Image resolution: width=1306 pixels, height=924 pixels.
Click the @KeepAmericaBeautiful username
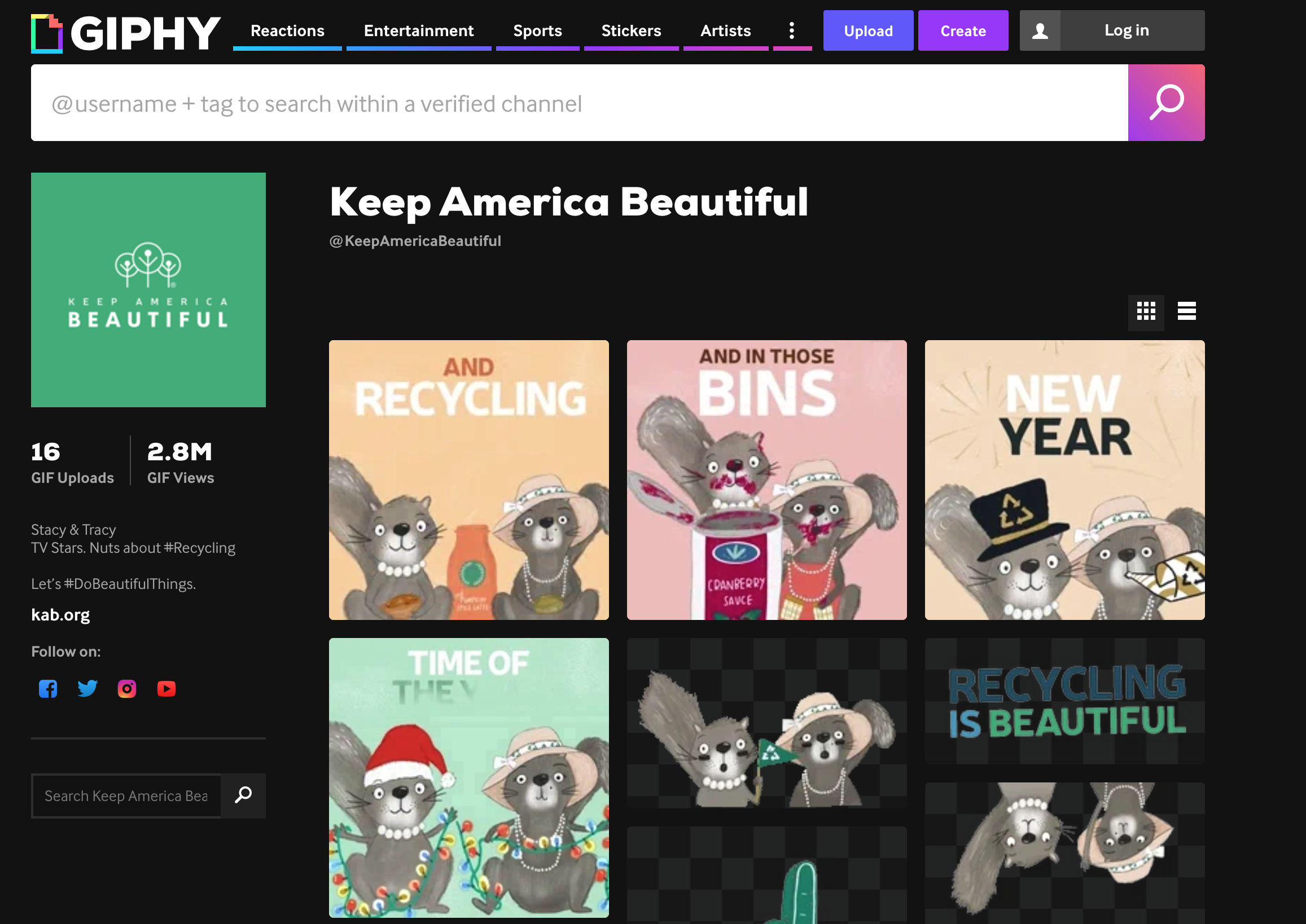(415, 241)
